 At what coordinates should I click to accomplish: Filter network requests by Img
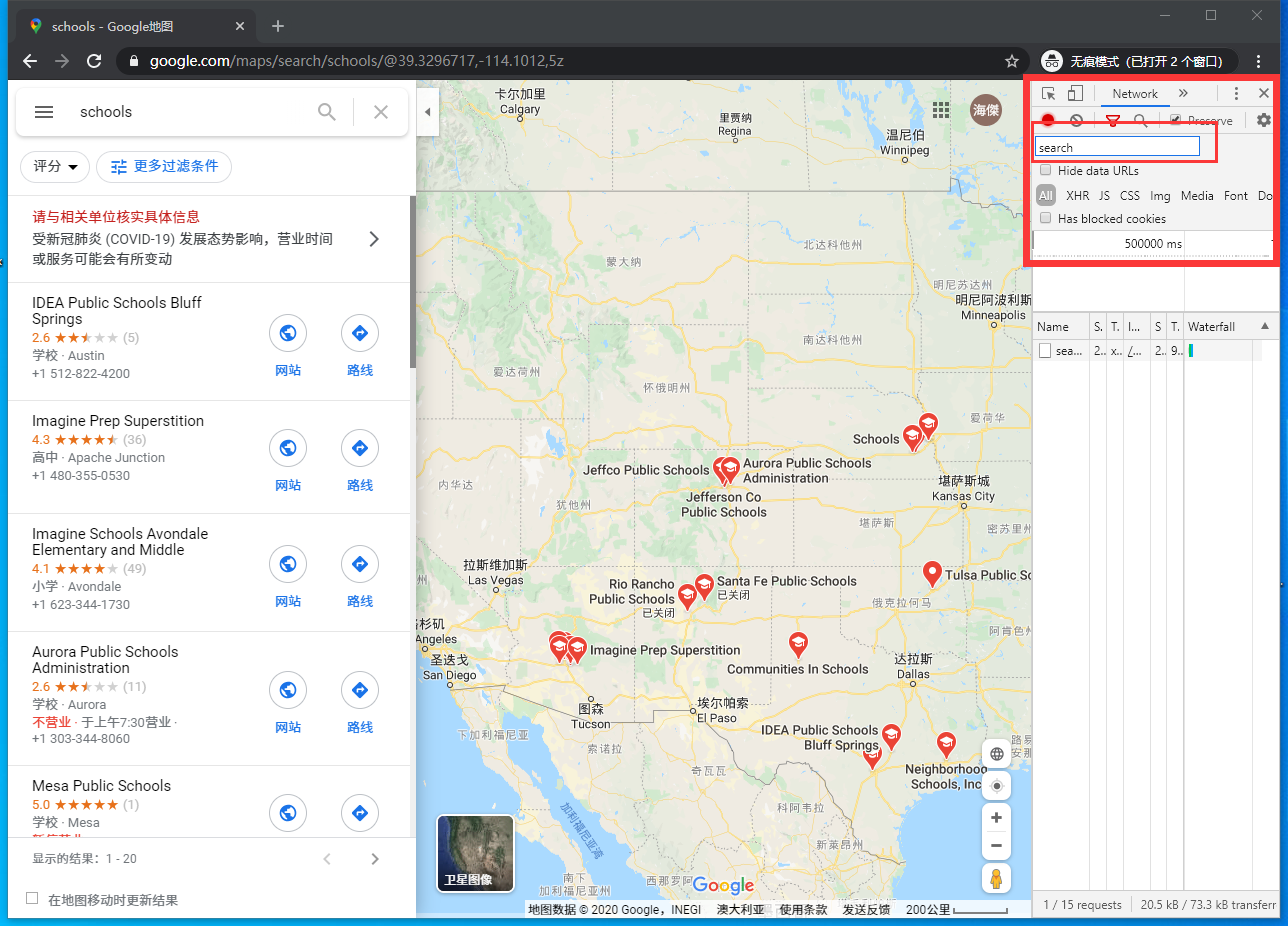coord(1160,196)
